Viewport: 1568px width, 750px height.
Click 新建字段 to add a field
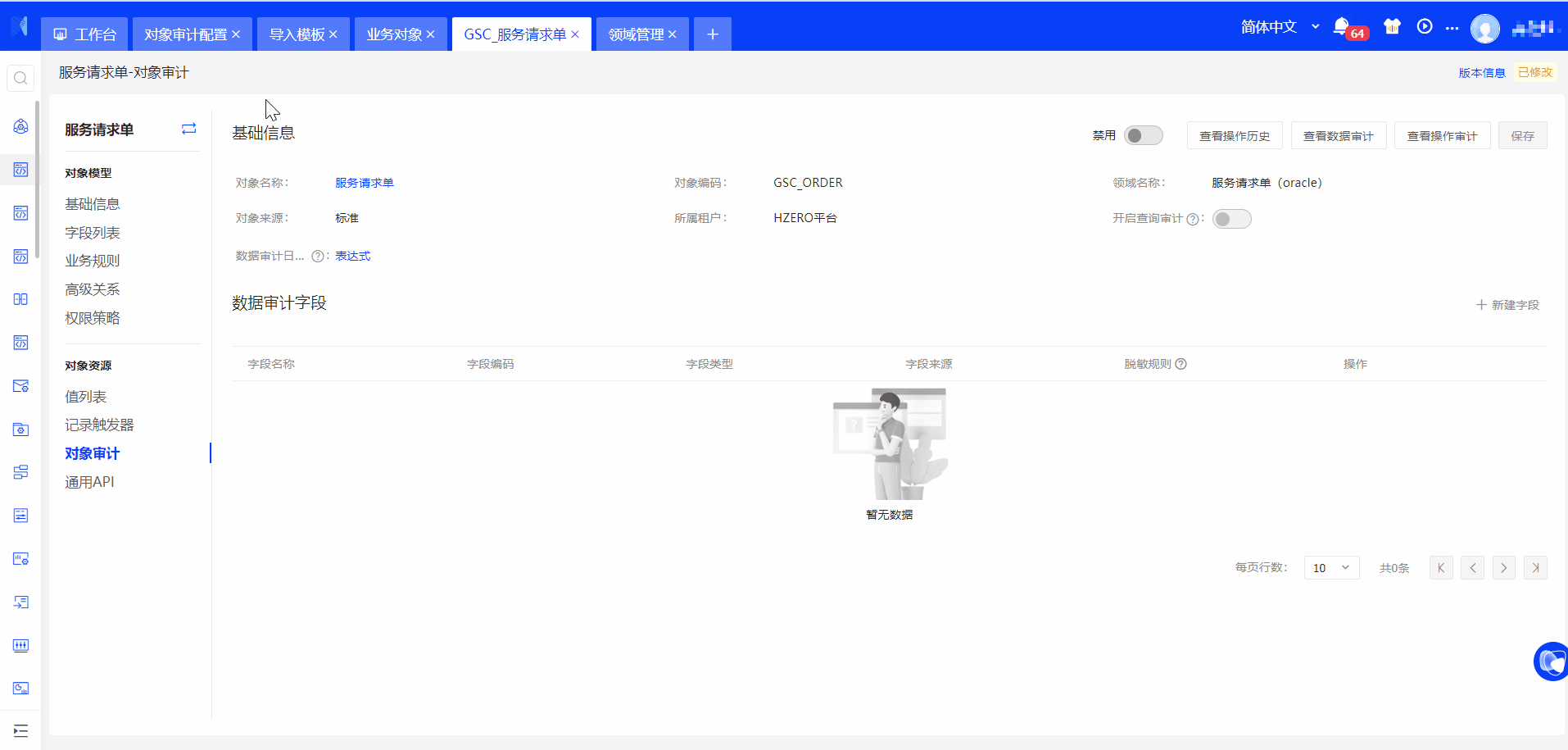click(x=1507, y=305)
